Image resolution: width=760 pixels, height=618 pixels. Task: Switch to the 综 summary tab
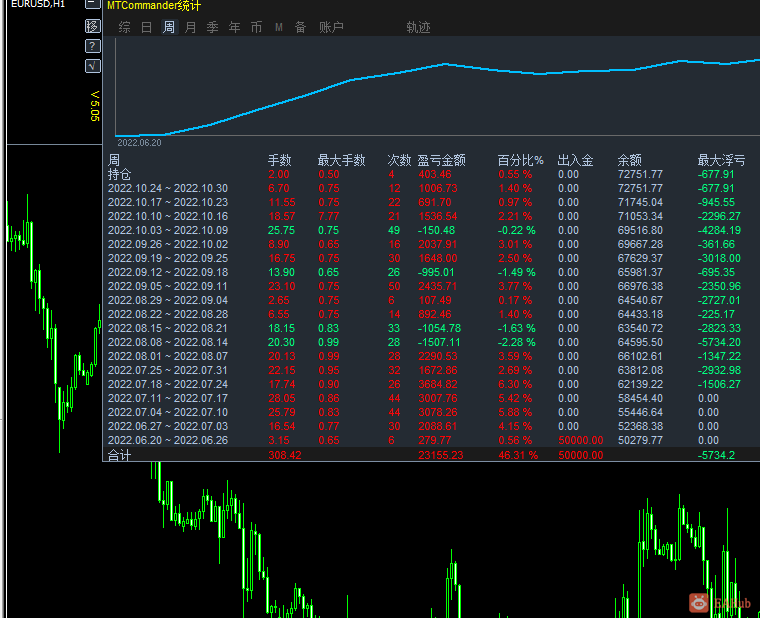click(x=125, y=27)
